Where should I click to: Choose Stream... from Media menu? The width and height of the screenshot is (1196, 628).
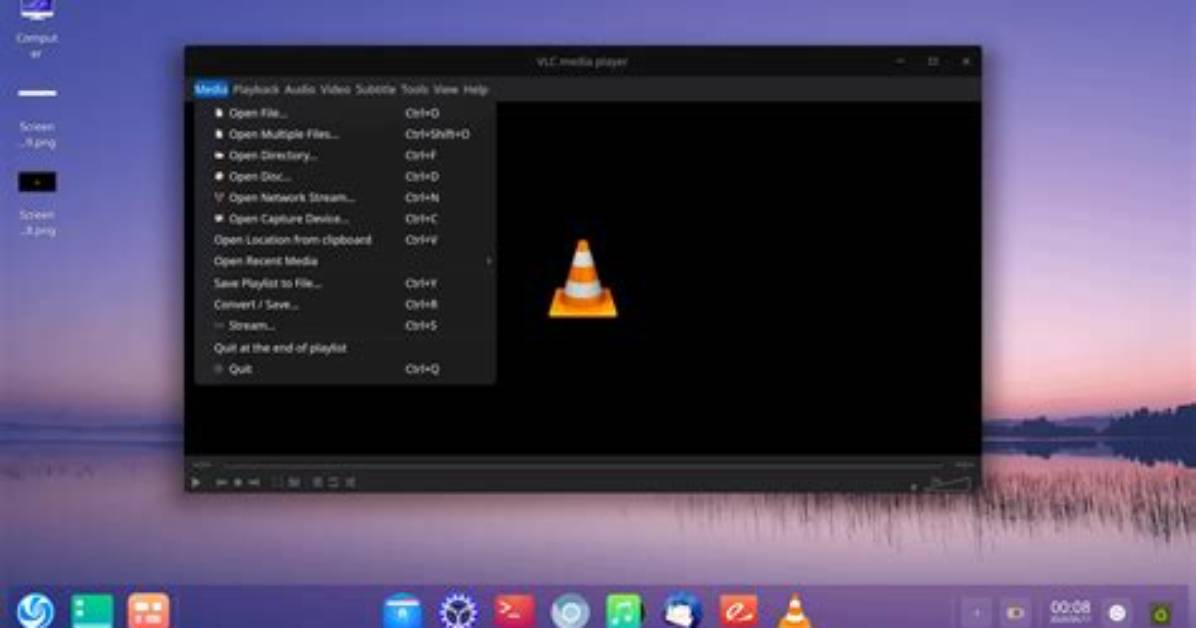tap(345, 326)
